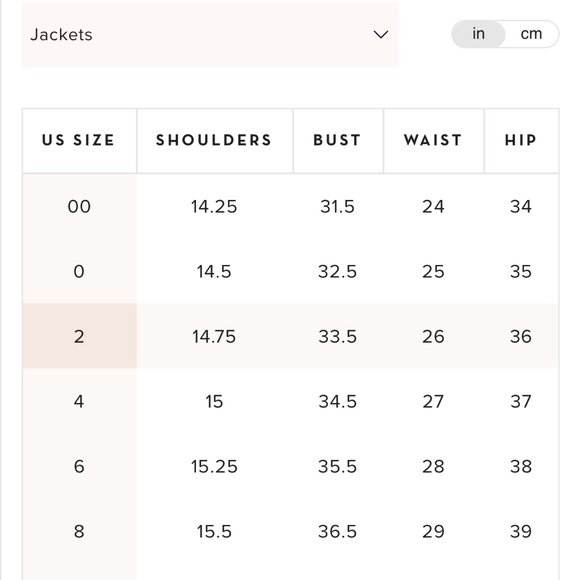Select size 4 row
Screen dimensions: 580x580
coord(290,401)
